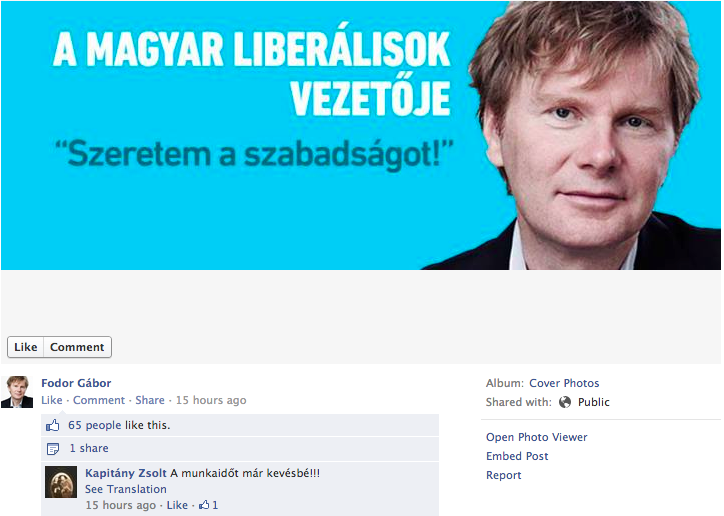Click the small thumbs-up count on Kapitány's comment
Viewport: 724px width, 516px height.
(x=208, y=505)
